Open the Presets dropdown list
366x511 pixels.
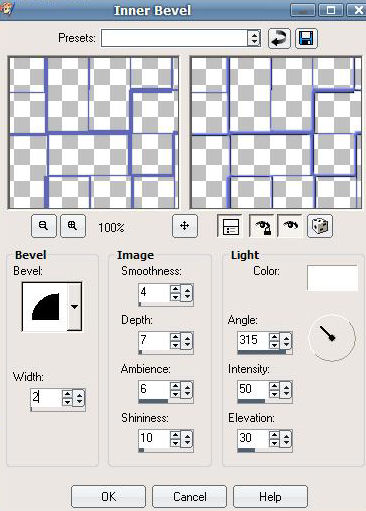point(254,38)
